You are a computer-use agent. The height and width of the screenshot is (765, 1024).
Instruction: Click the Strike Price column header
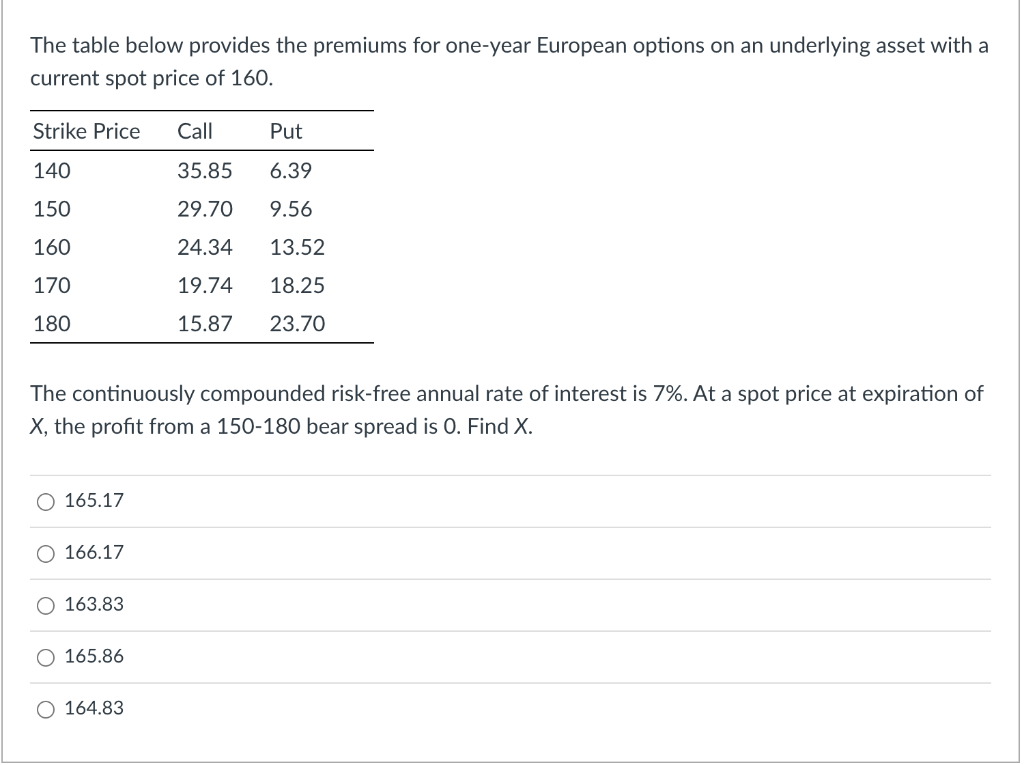(x=86, y=131)
